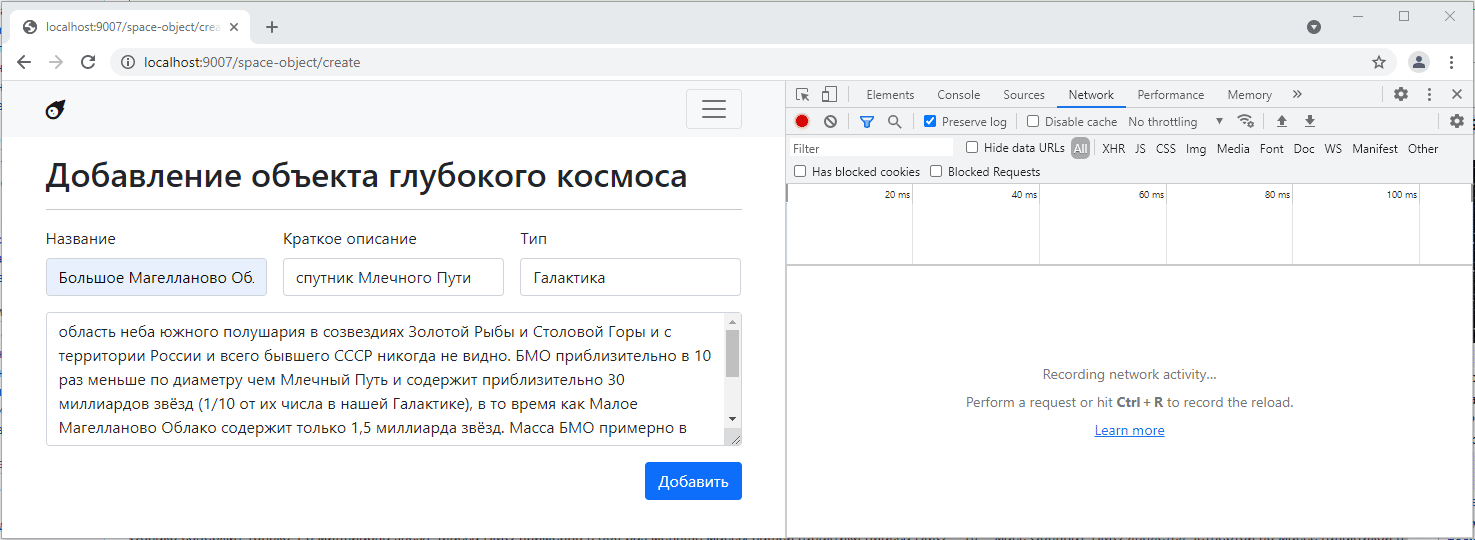Click the Краткое описание input field
1475x540 pixels.
[393, 277]
